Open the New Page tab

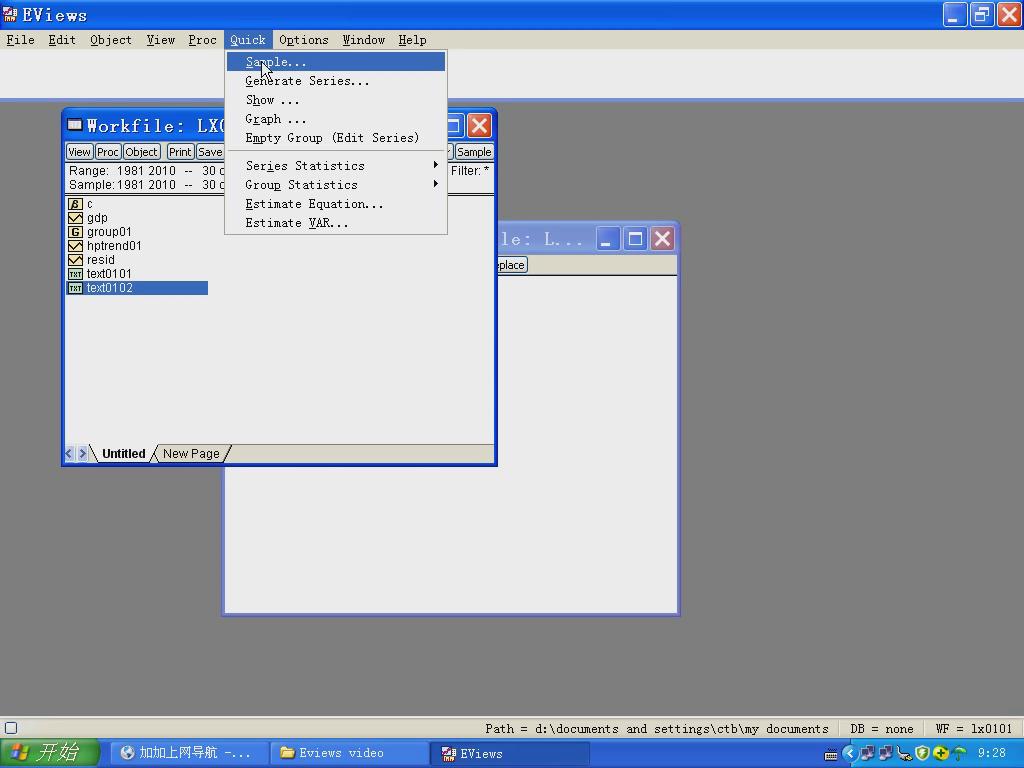tap(191, 454)
